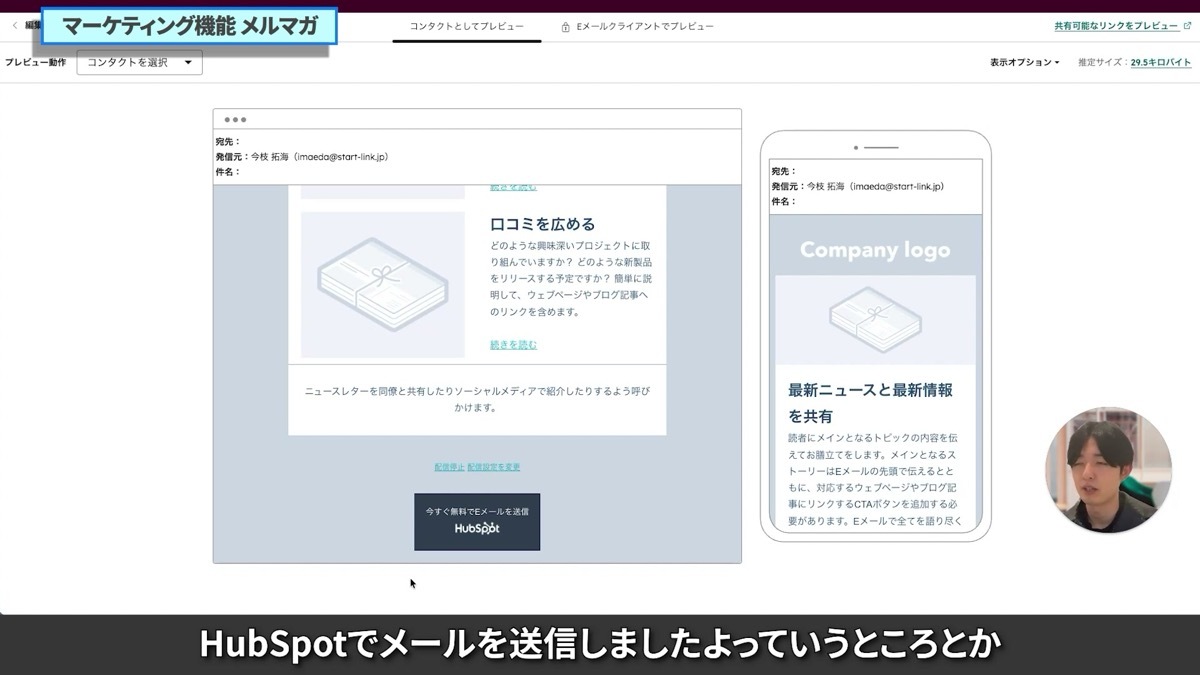1200x675 pixels.
Task: Click the lock icon on Eメールクライアントでプレビュー tab
Action: click(565, 27)
